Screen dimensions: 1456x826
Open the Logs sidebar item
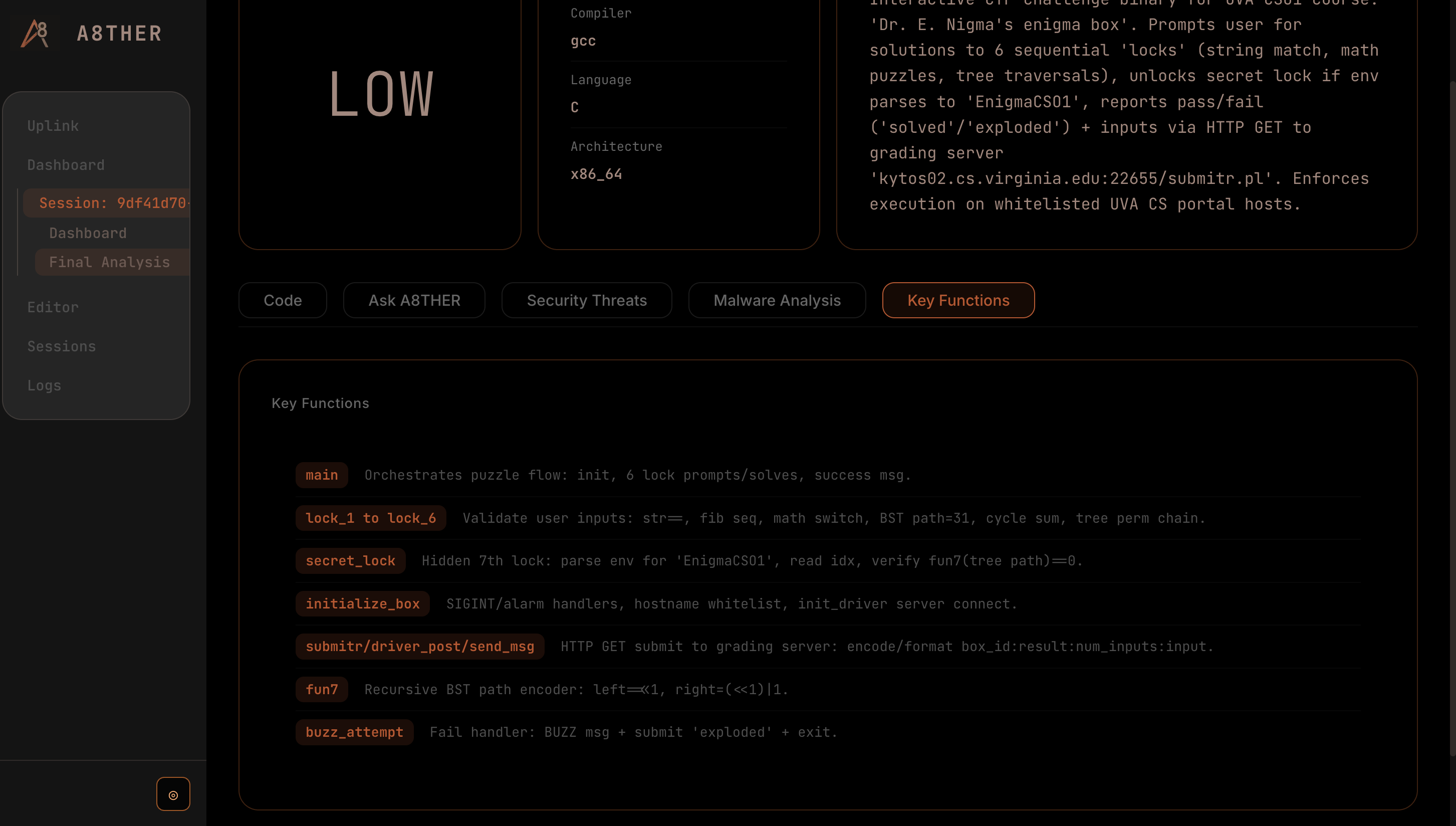(44, 385)
